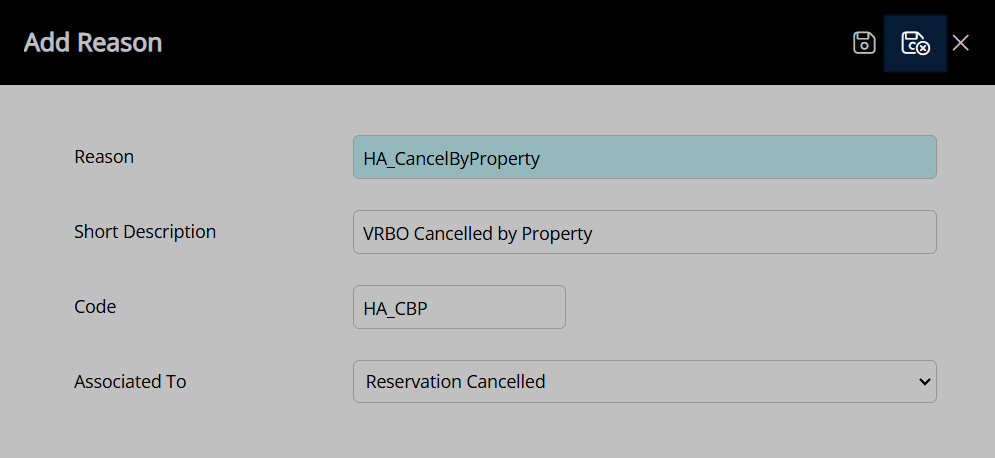995x458 pixels.
Task: Expand the dropdown using its chevron arrow
Action: tap(924, 382)
